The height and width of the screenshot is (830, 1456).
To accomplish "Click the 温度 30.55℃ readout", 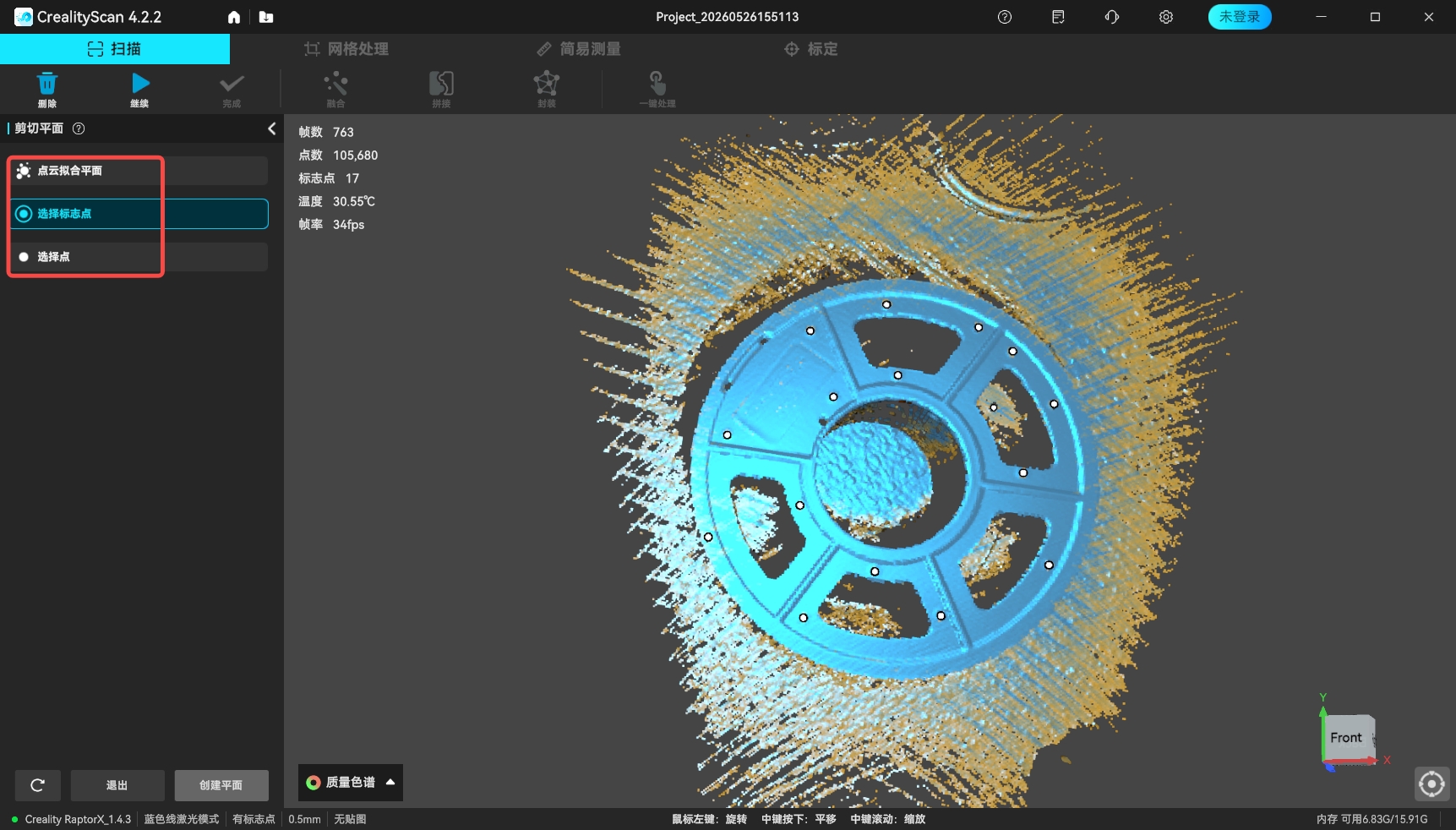I will click(336, 201).
